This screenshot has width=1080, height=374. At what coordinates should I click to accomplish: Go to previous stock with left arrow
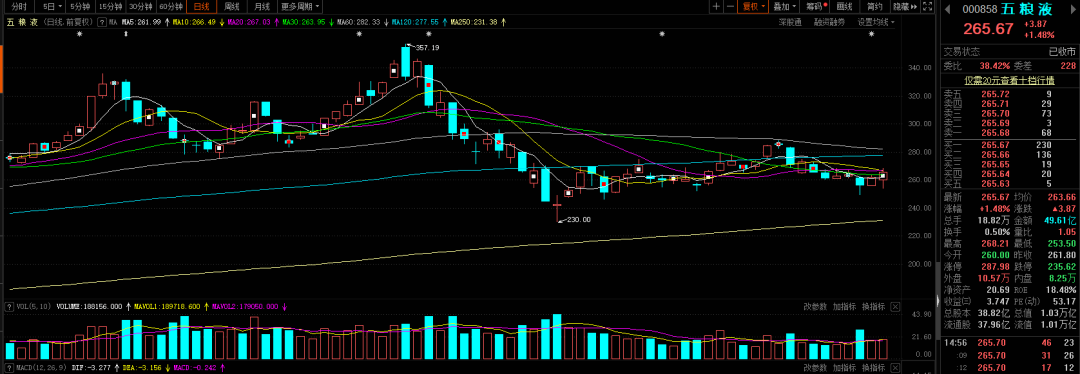pyautogui.click(x=947, y=9)
